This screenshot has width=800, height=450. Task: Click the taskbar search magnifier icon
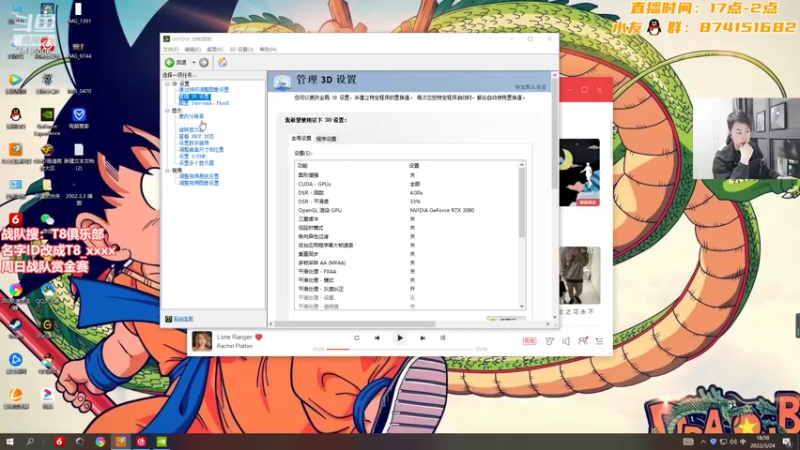tap(30, 441)
